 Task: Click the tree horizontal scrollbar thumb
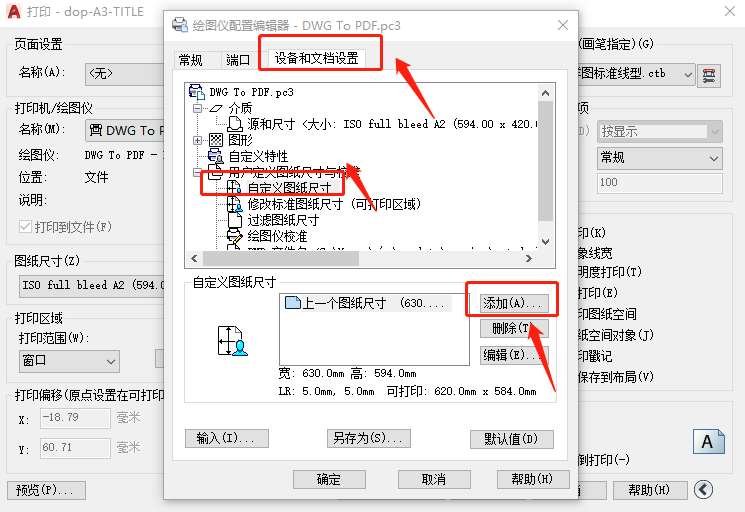pos(281,259)
